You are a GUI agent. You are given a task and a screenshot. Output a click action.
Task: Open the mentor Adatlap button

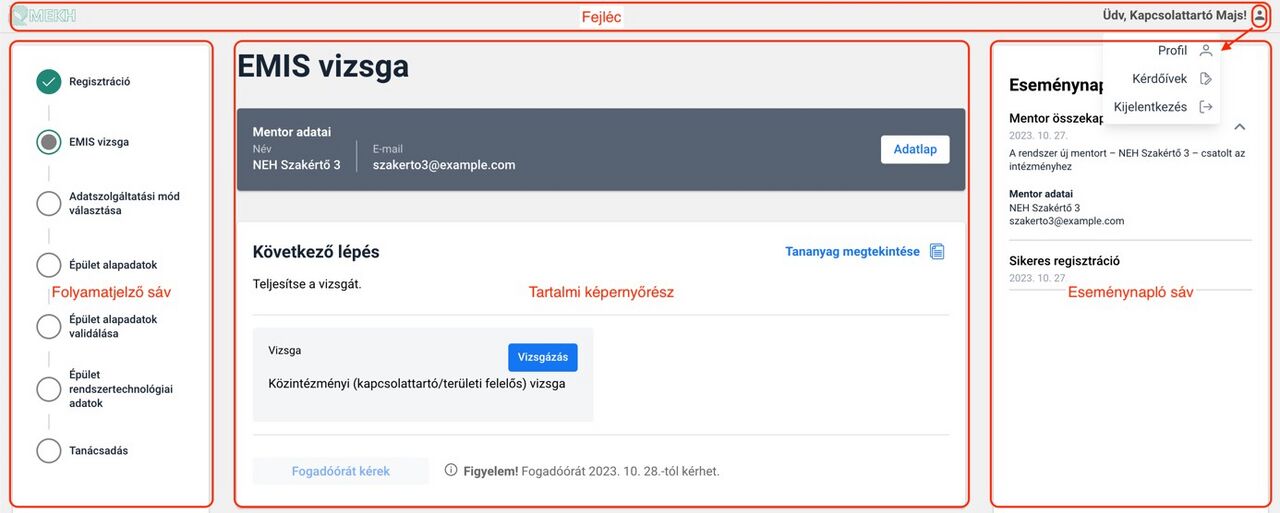click(914, 149)
